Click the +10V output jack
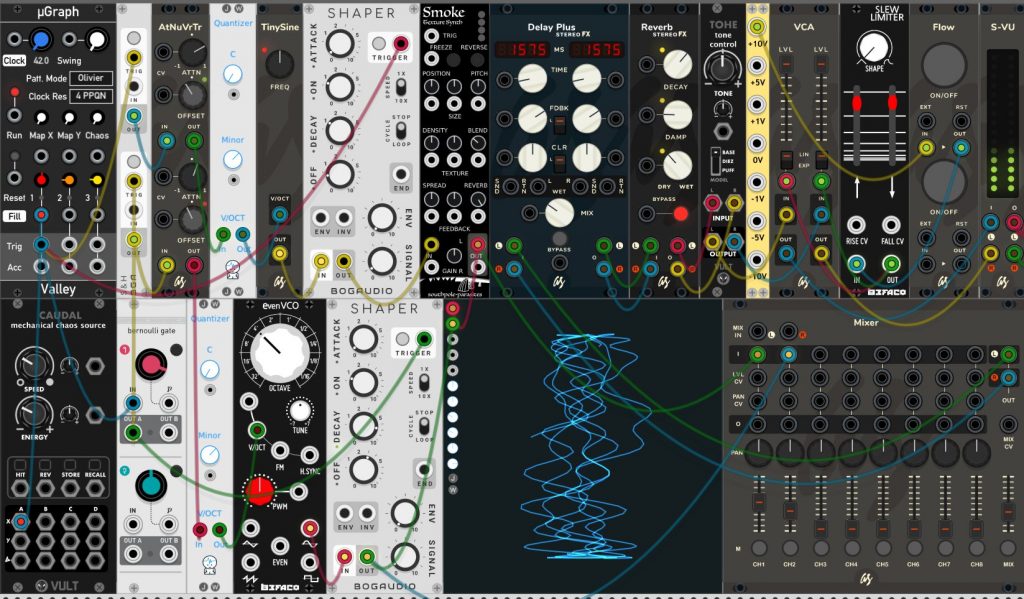The height and width of the screenshot is (599, 1024). [756, 27]
